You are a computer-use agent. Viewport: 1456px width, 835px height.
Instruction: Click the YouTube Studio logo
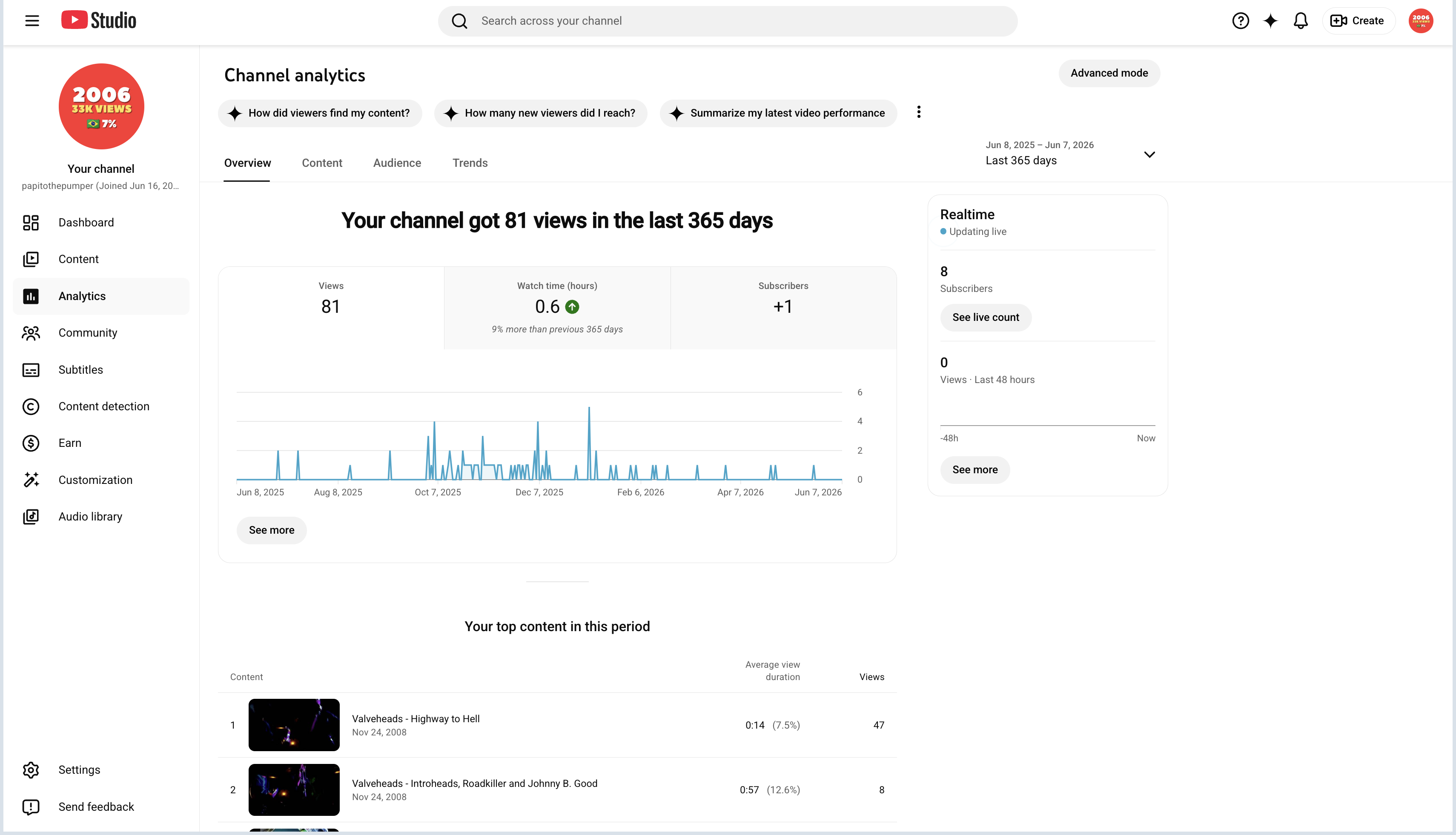[99, 21]
